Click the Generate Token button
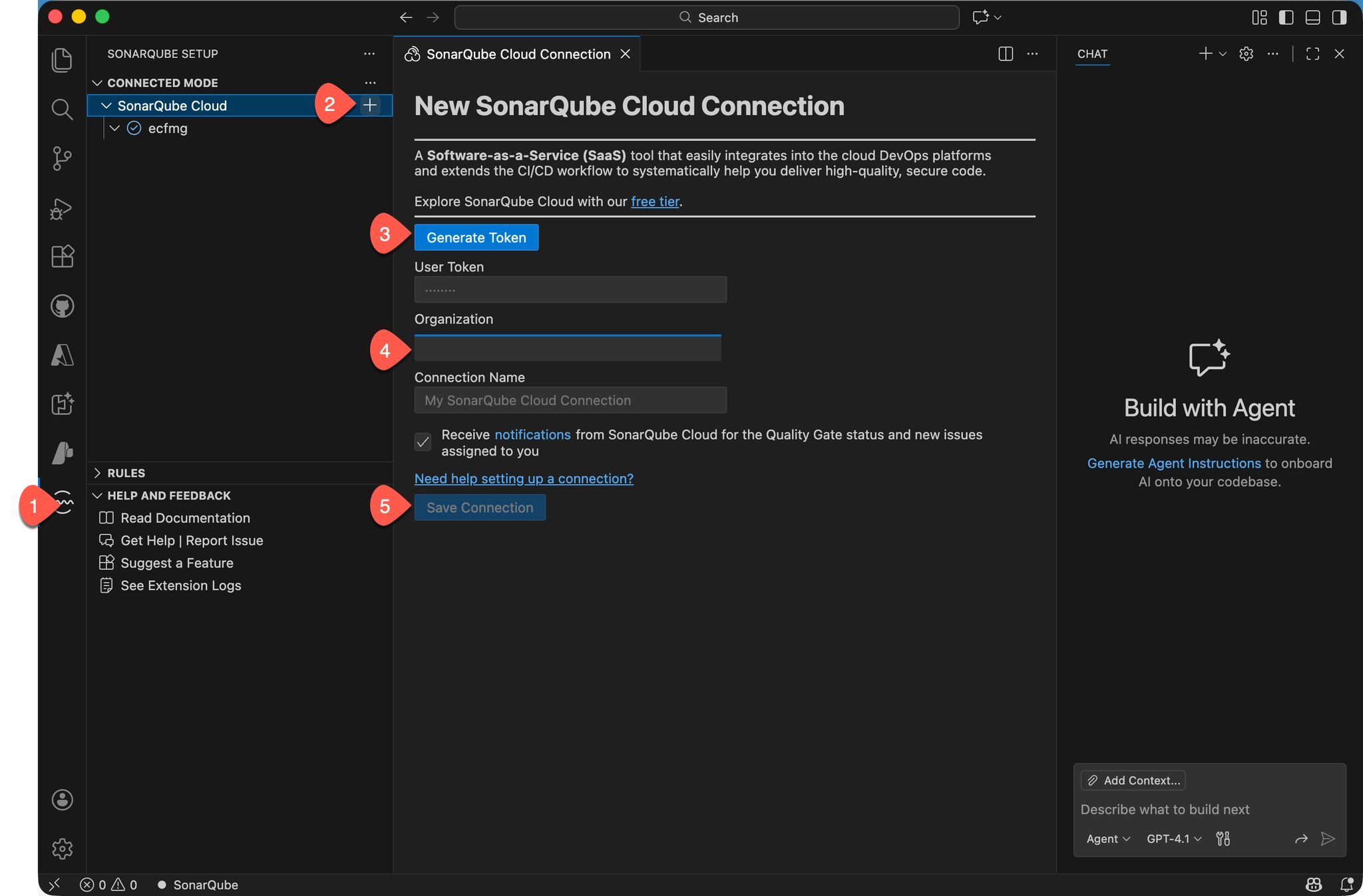Screen dimensions: 1363x896 tap(477, 237)
